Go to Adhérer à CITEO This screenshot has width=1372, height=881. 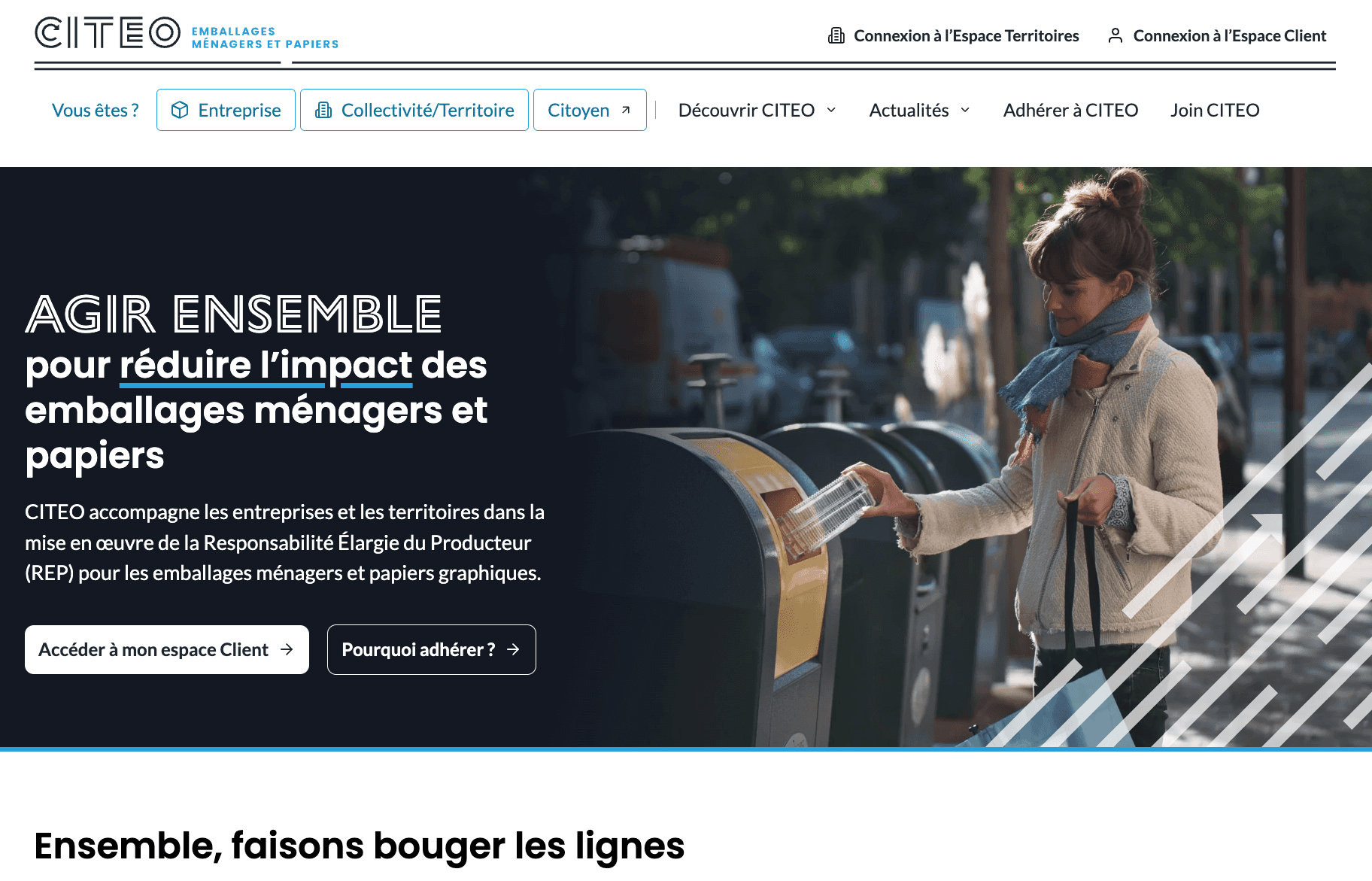[1070, 110]
